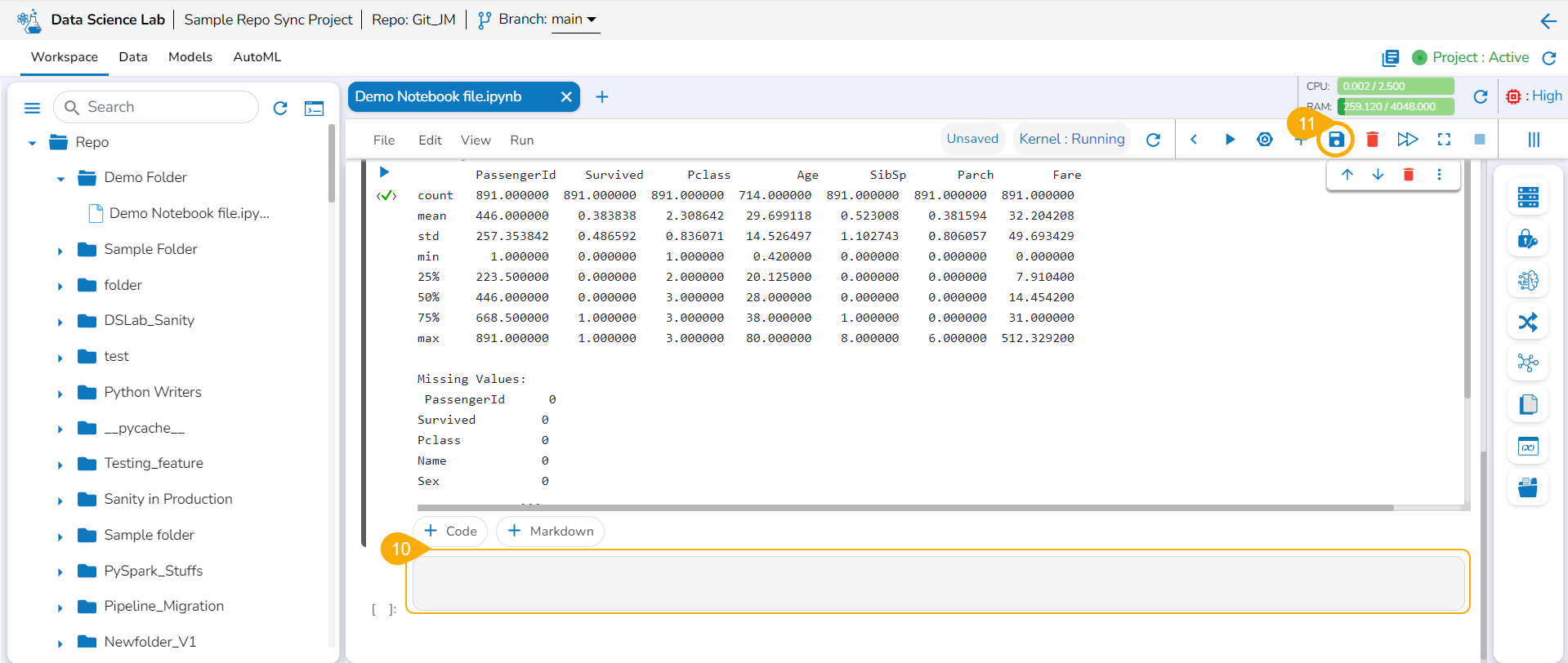Add a new Code cell
The image size is (1568, 663).
[450, 532]
